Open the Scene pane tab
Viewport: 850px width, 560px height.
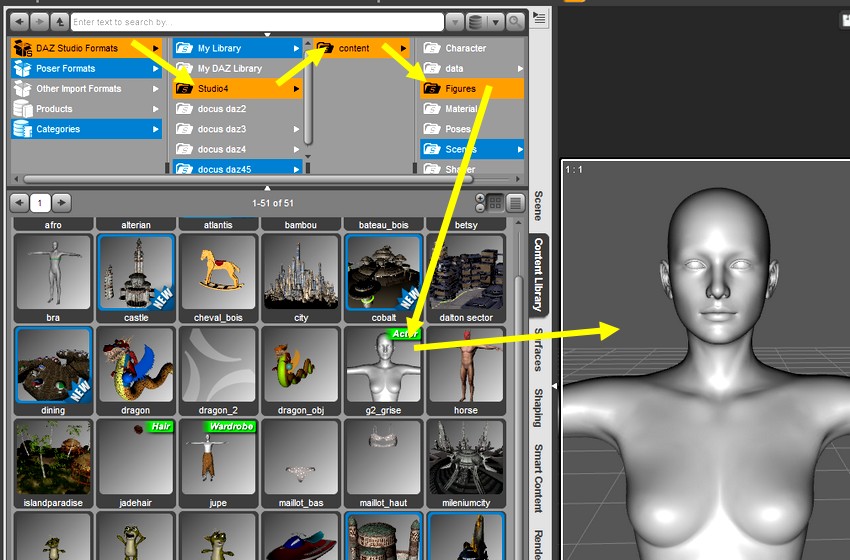coord(538,206)
